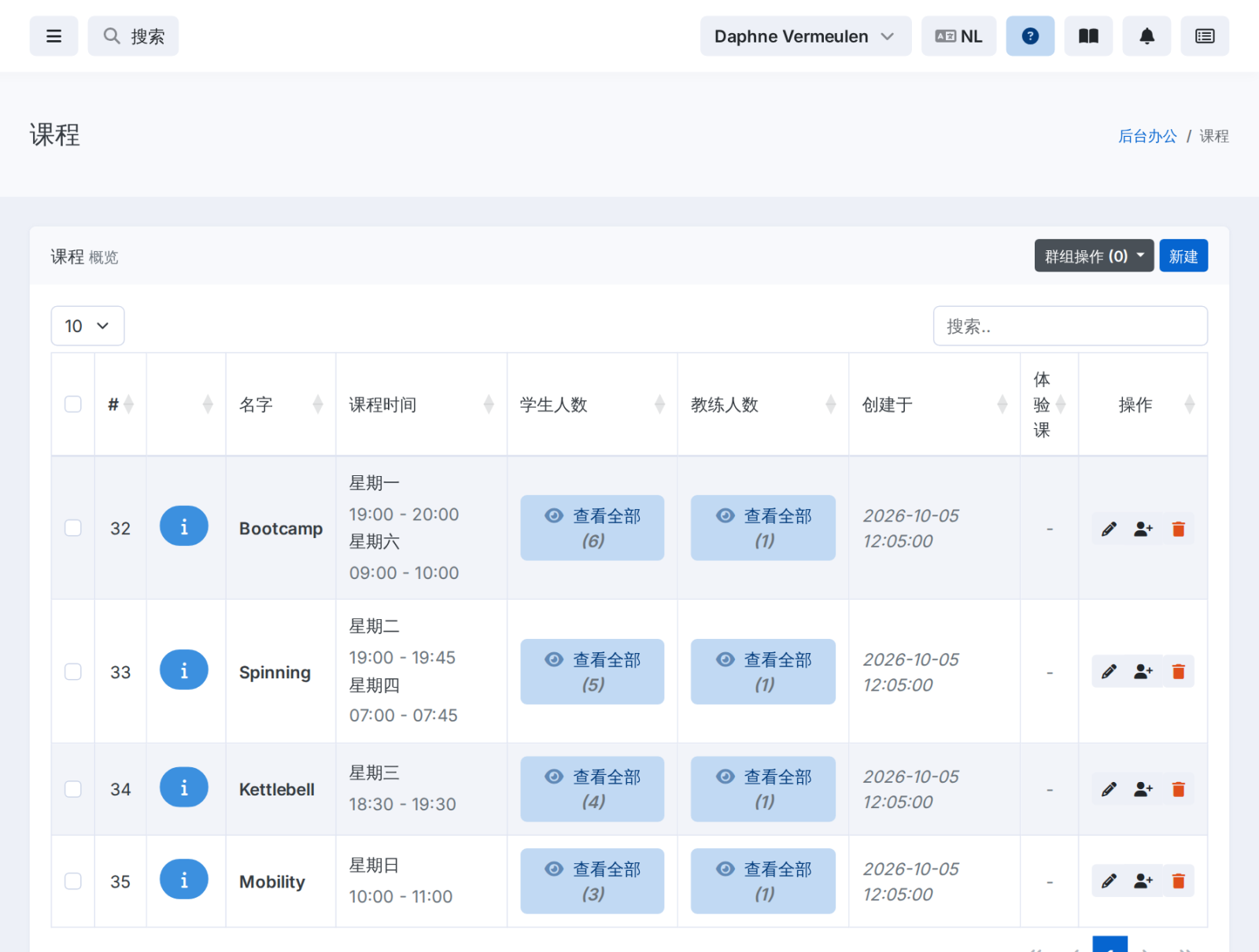Image resolution: width=1259 pixels, height=952 pixels.
Task: Open the rows-per-page dropdown showing 10
Action: [x=87, y=326]
